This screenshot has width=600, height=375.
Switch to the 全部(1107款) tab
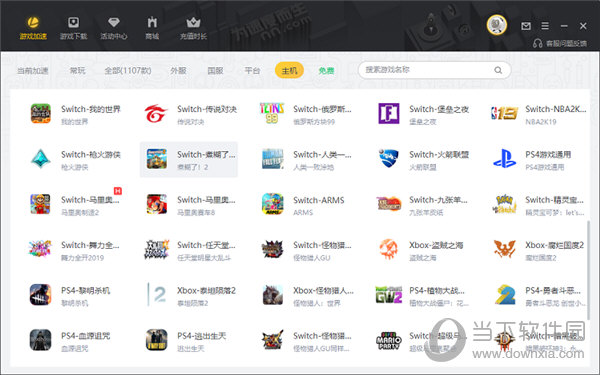(x=128, y=71)
